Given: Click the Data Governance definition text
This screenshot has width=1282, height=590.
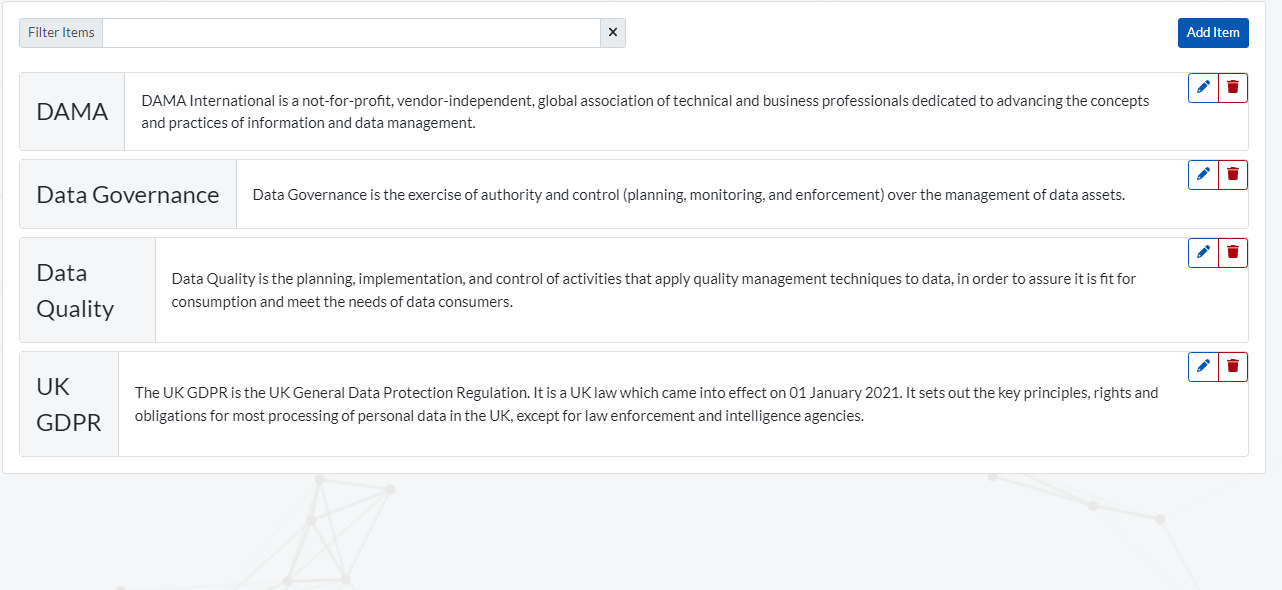Looking at the screenshot, I should click(688, 195).
